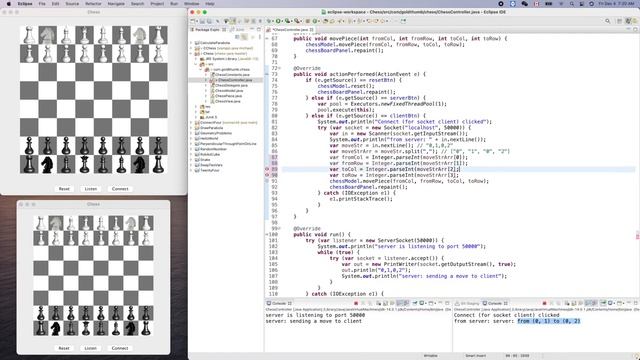This screenshot has height=360, width=640.
Task: Collapse movePiece method at line 67
Action: [x=267, y=38]
